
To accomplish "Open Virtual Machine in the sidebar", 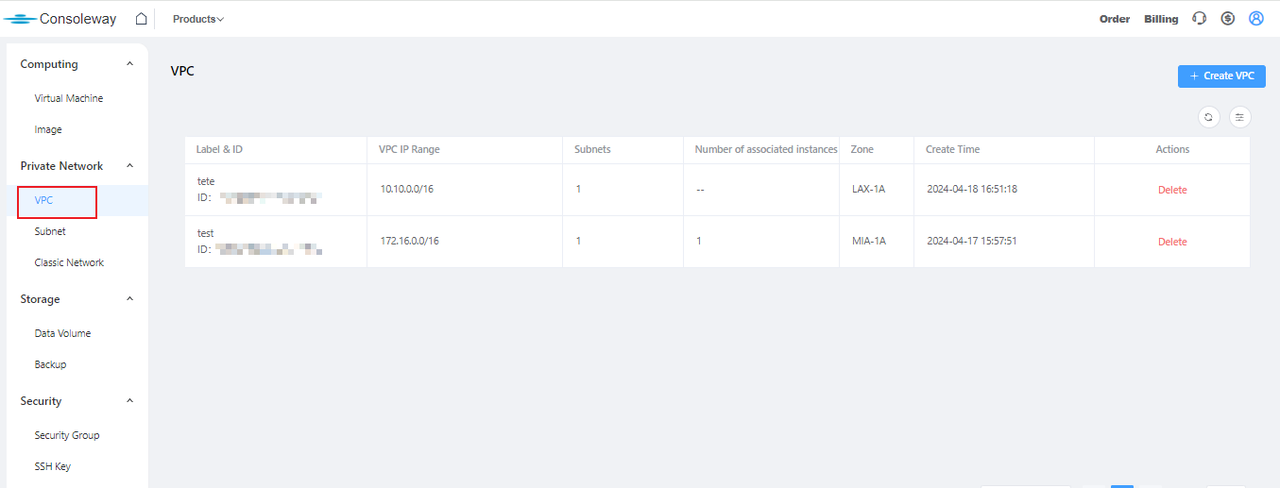I will click(x=69, y=98).
